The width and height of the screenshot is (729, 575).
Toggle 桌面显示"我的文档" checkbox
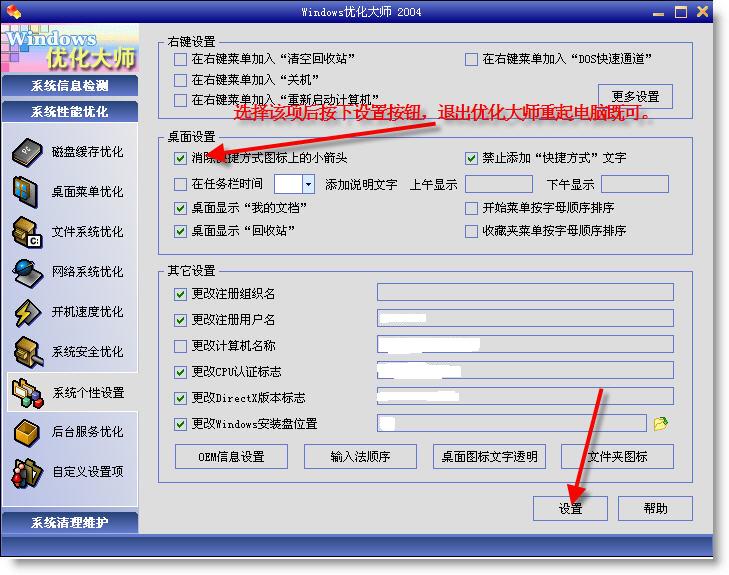(x=180, y=208)
